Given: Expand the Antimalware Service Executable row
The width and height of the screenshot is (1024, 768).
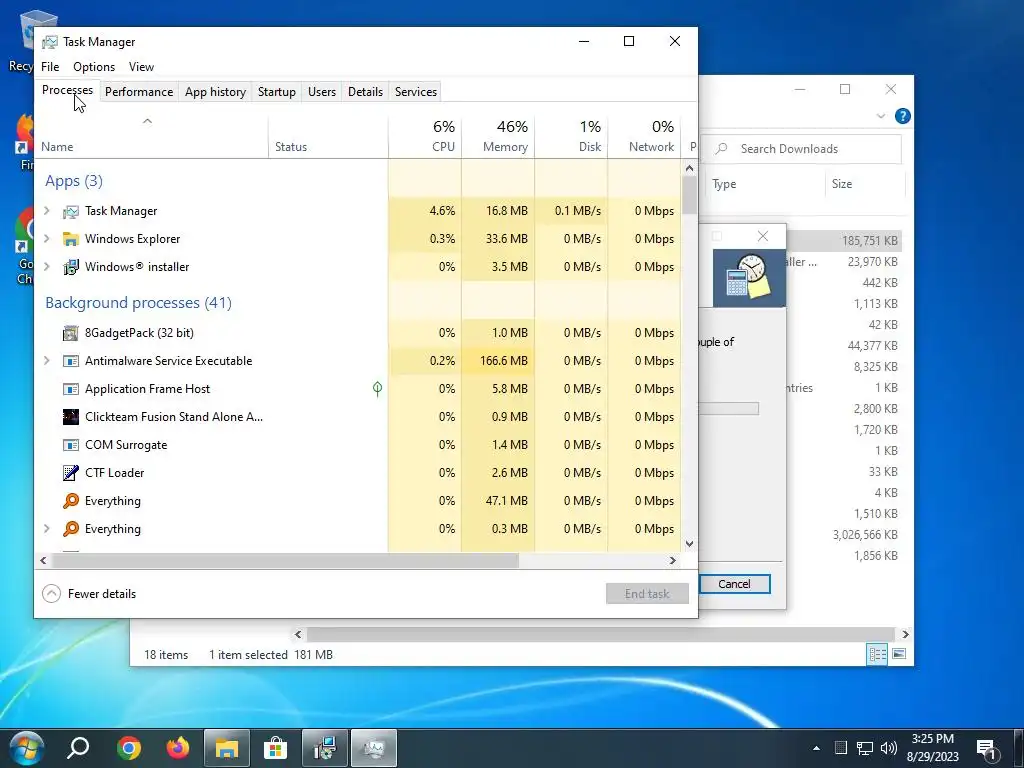Looking at the screenshot, I should point(47,361).
